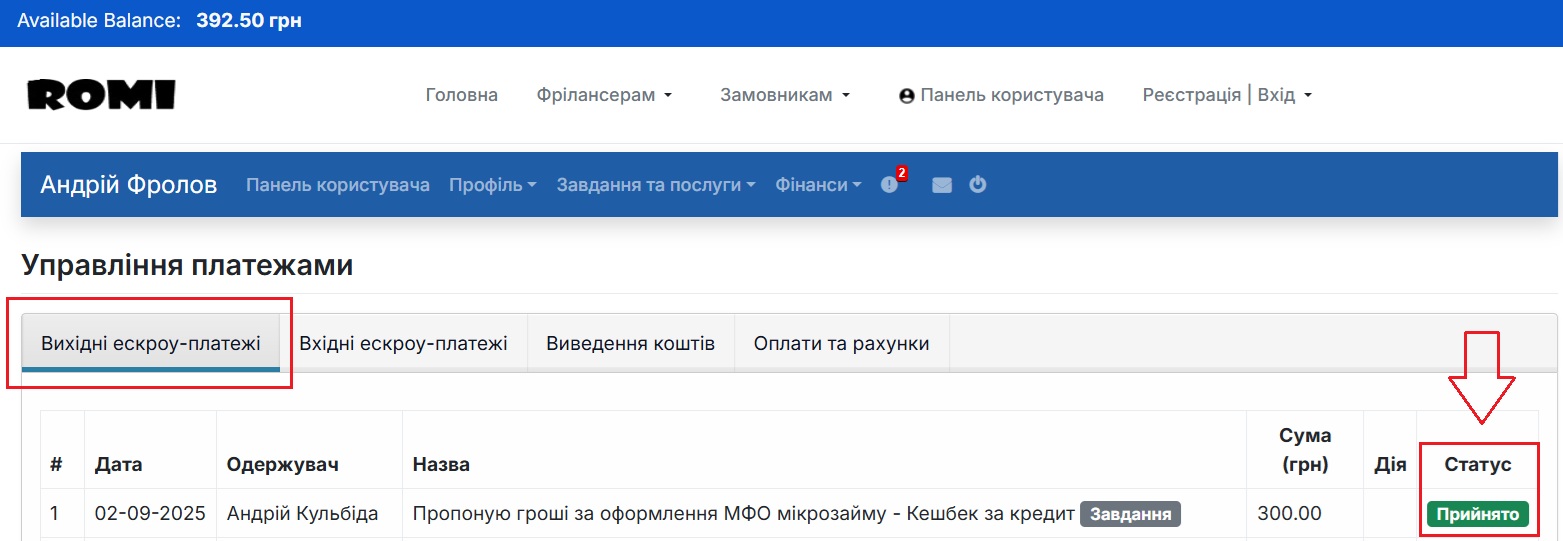1563x541 pixels.
Task: Click the Прийнято status badge
Action: [1477, 514]
